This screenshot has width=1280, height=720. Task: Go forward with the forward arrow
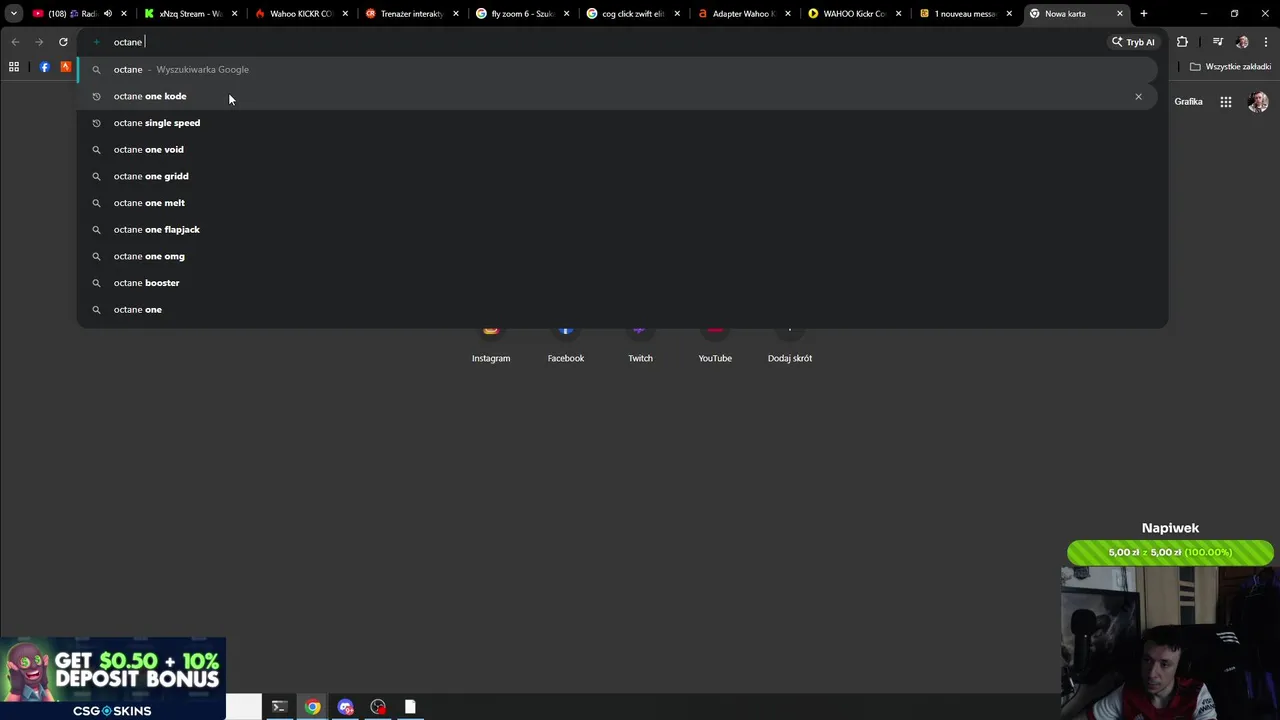39,42
